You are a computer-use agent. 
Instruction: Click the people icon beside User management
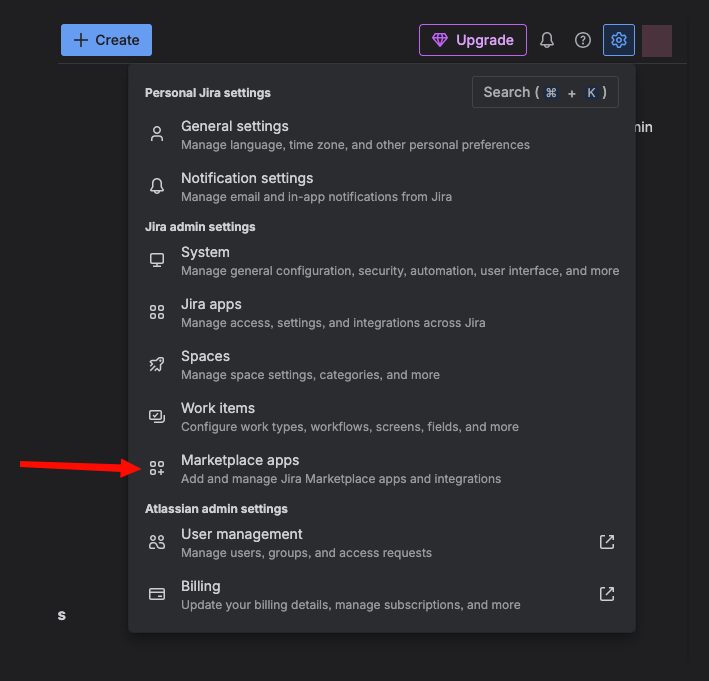click(157, 542)
